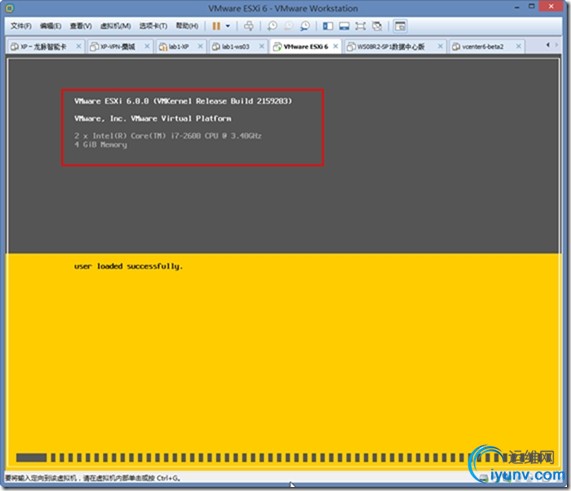
Task: Open the snapshot manager icon
Action: point(305,26)
